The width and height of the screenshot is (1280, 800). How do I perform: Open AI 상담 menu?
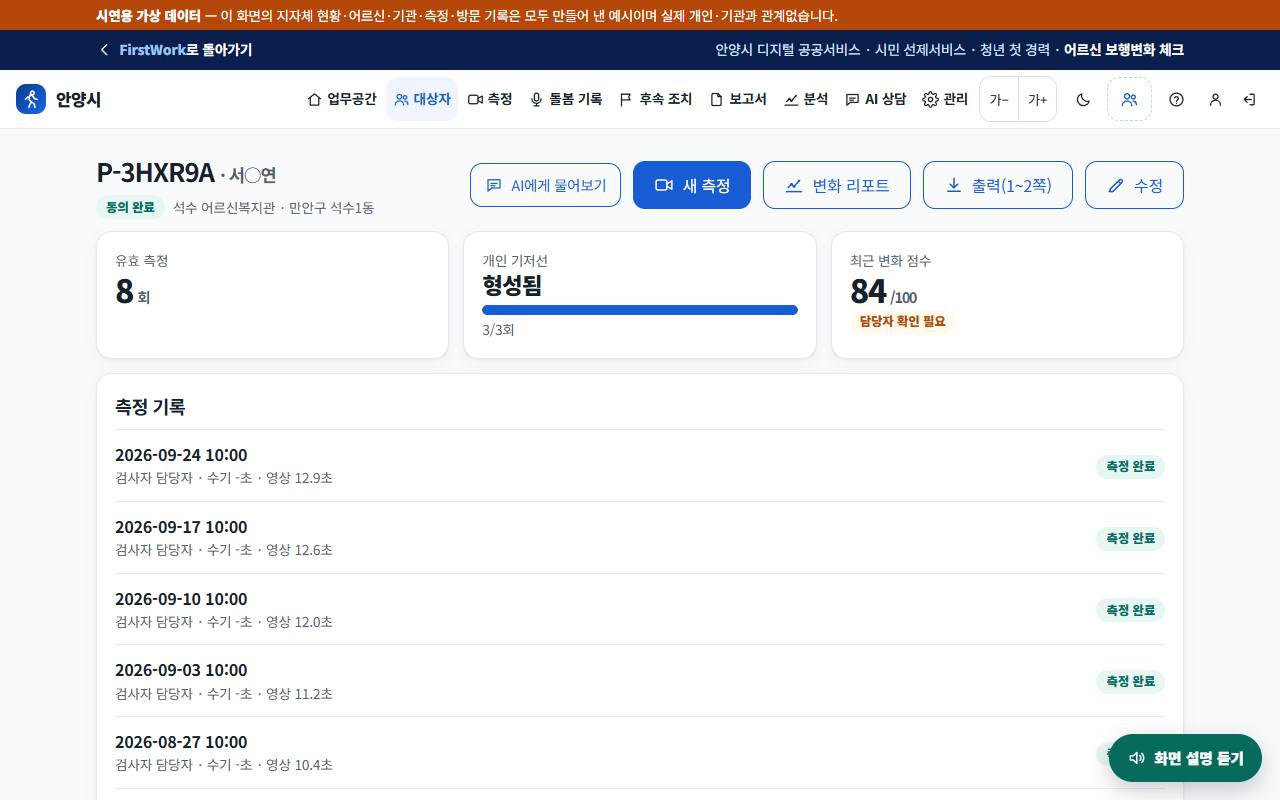(x=876, y=99)
